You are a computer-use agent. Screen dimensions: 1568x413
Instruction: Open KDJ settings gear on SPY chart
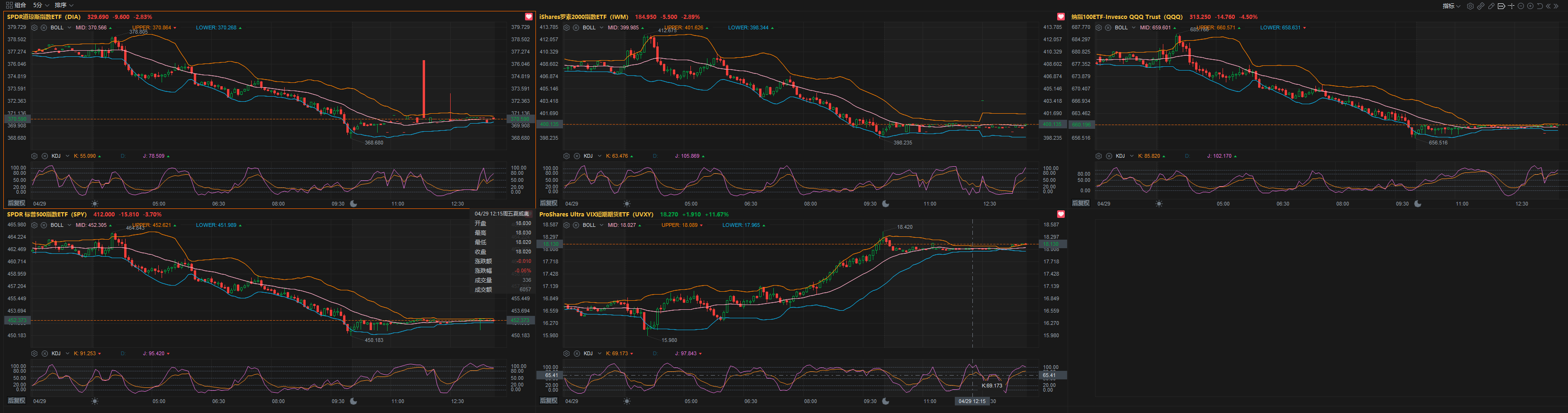35,353
